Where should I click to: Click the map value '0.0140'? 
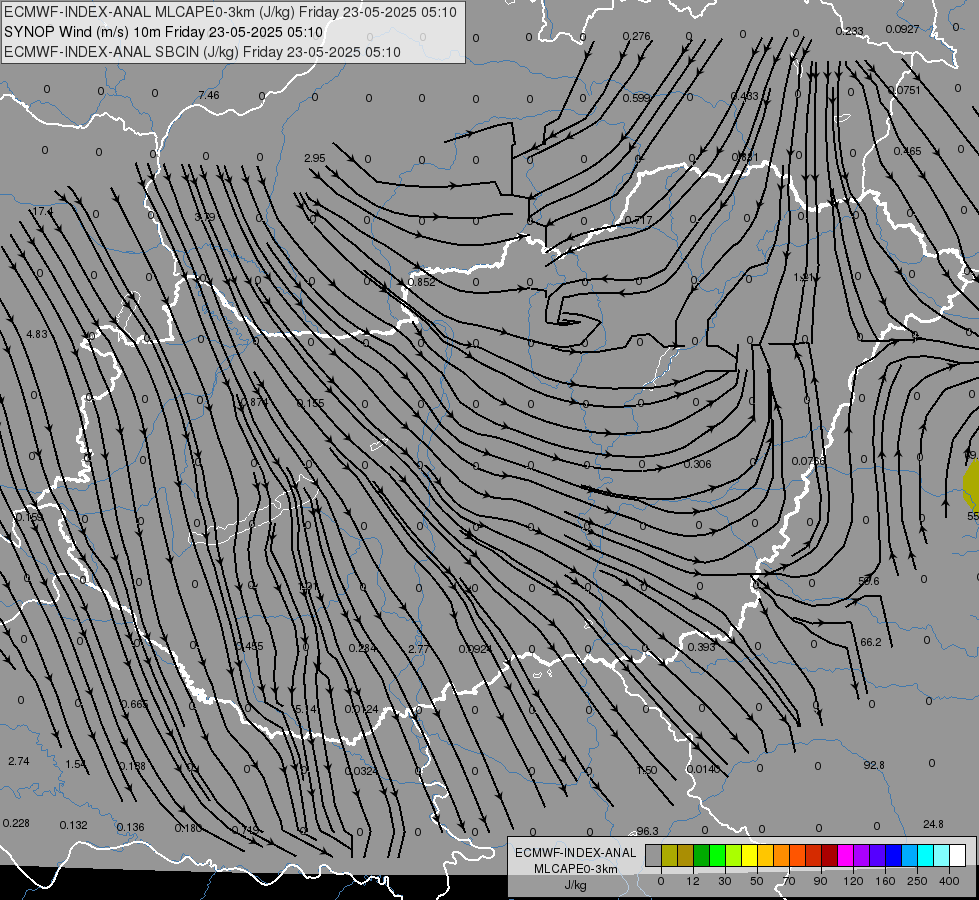pyautogui.click(x=703, y=769)
